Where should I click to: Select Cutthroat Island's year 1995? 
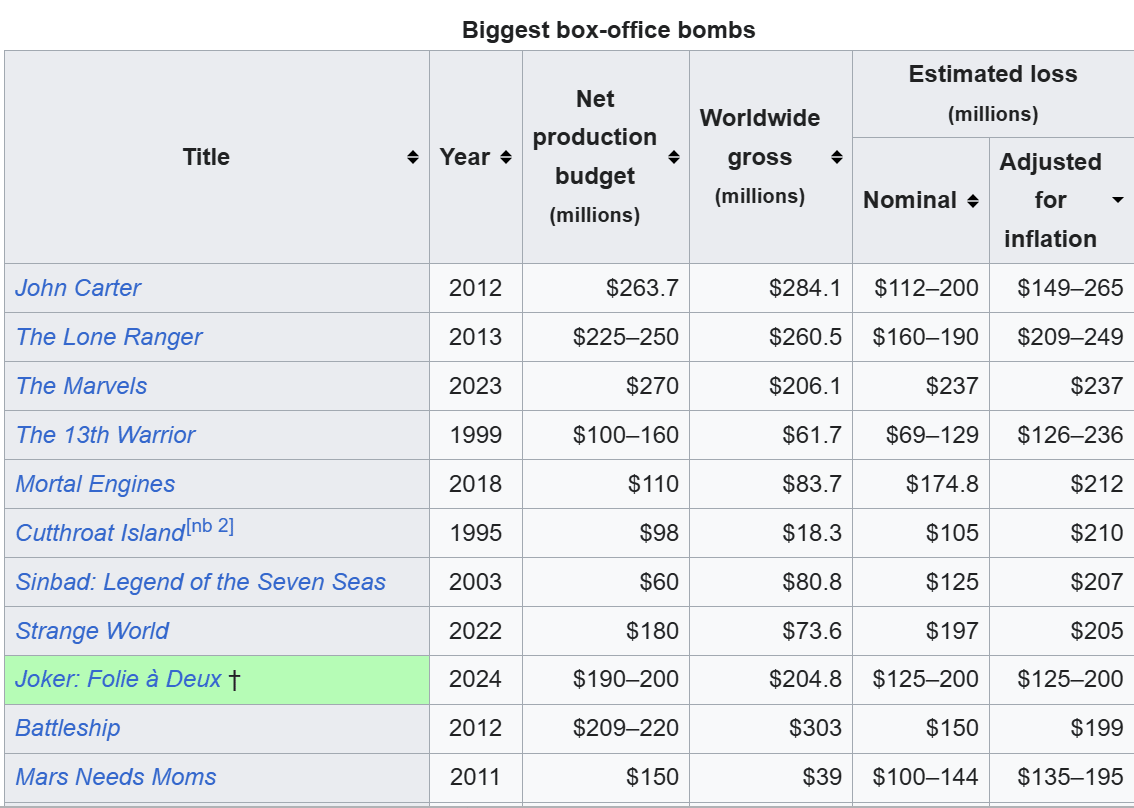(475, 533)
